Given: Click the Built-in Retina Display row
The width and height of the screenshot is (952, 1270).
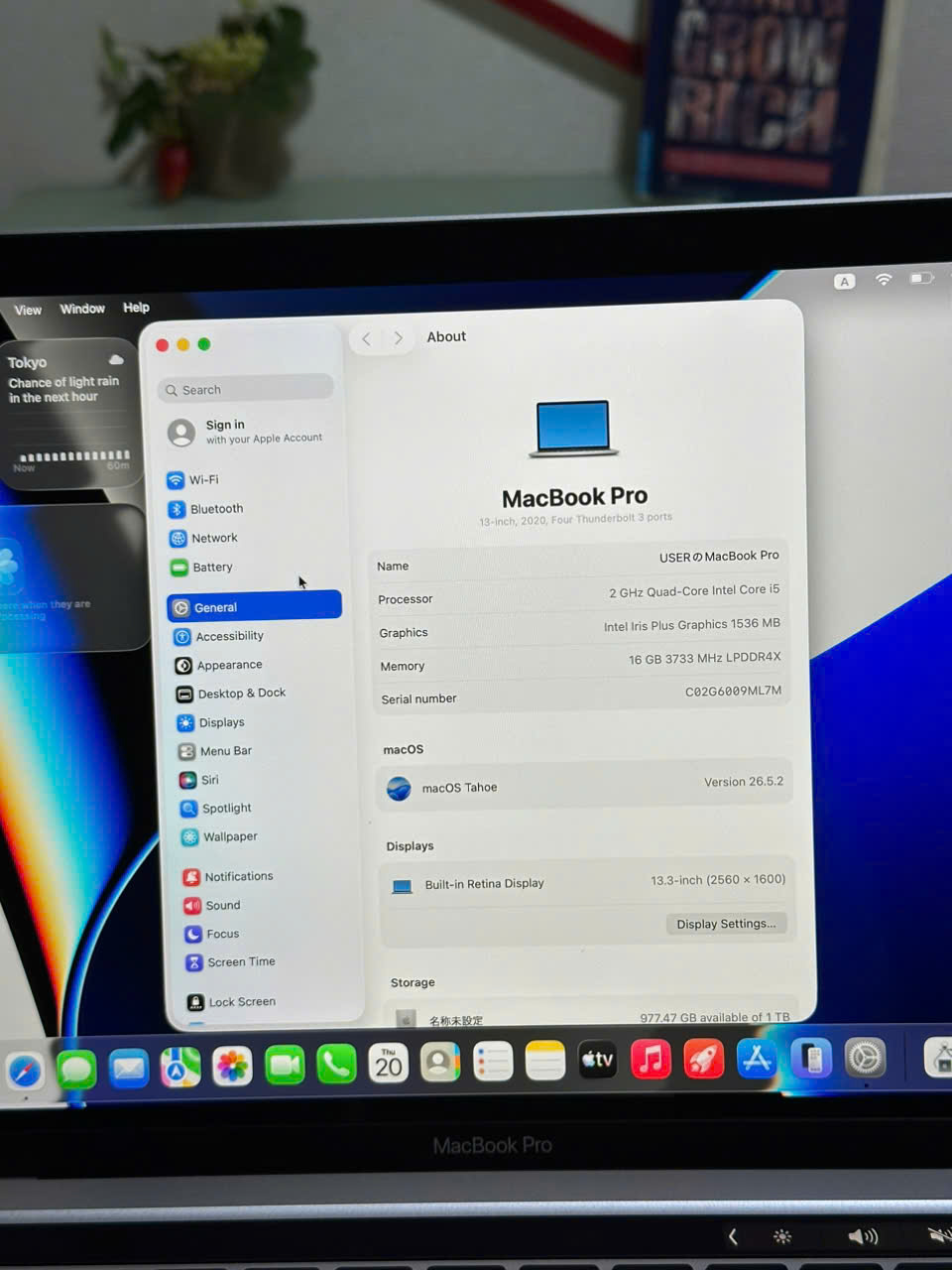Looking at the screenshot, I should pos(587,882).
